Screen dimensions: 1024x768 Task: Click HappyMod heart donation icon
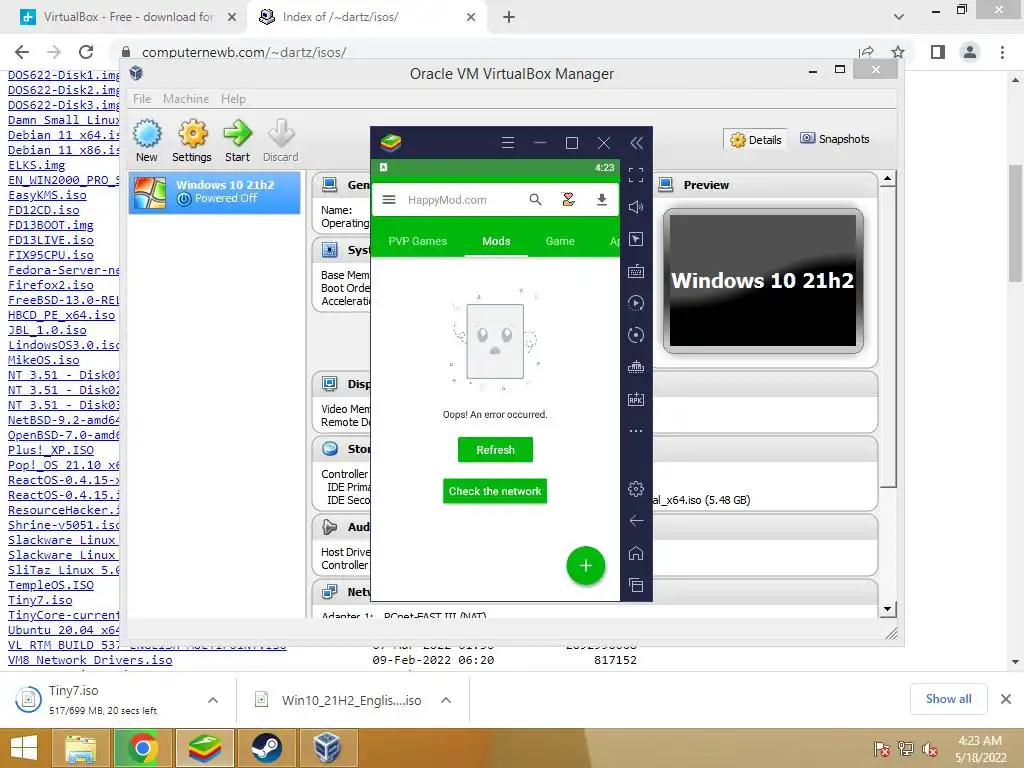point(568,200)
